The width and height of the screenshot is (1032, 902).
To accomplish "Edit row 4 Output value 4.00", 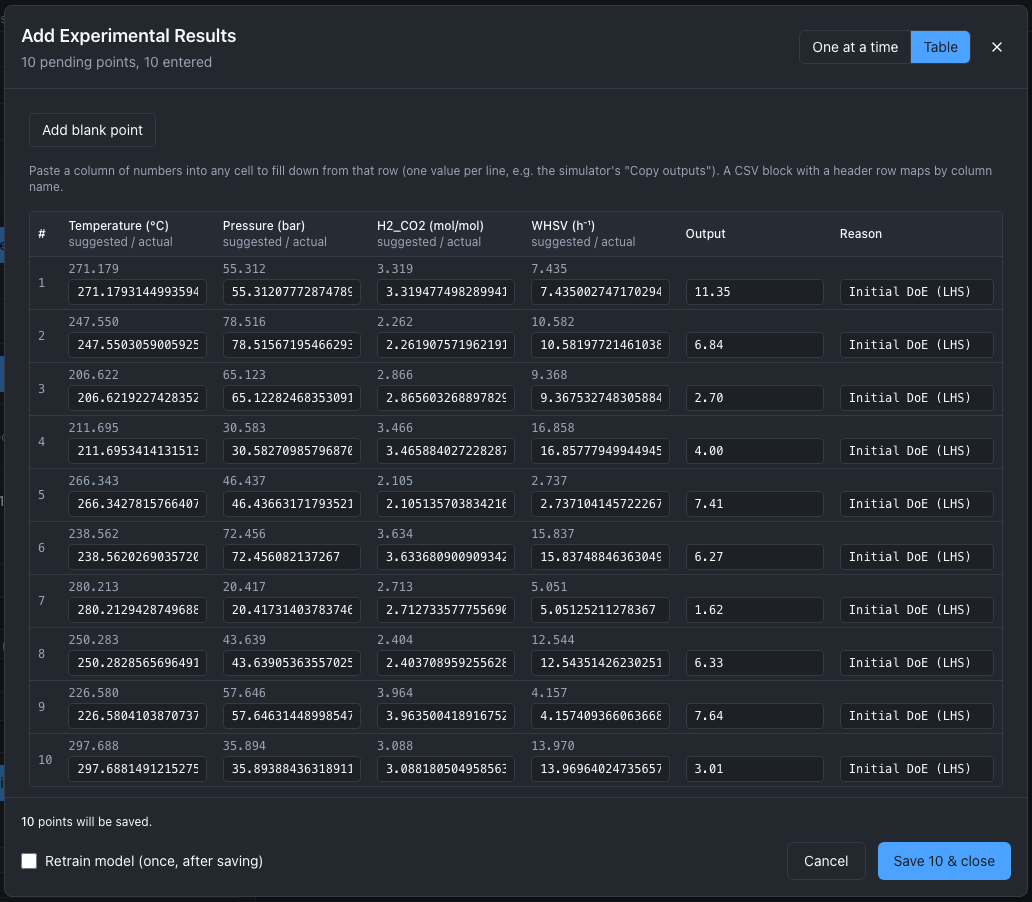I will [x=754, y=451].
